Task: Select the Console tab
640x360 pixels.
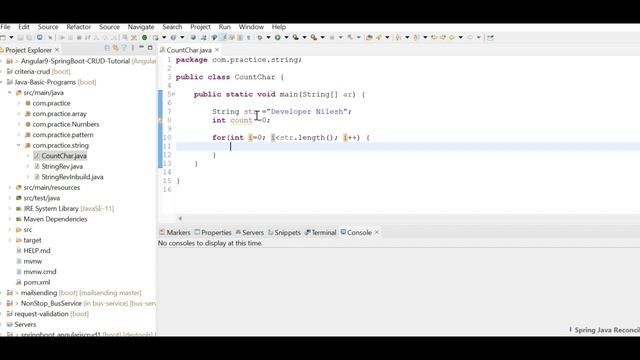Action: point(356,232)
